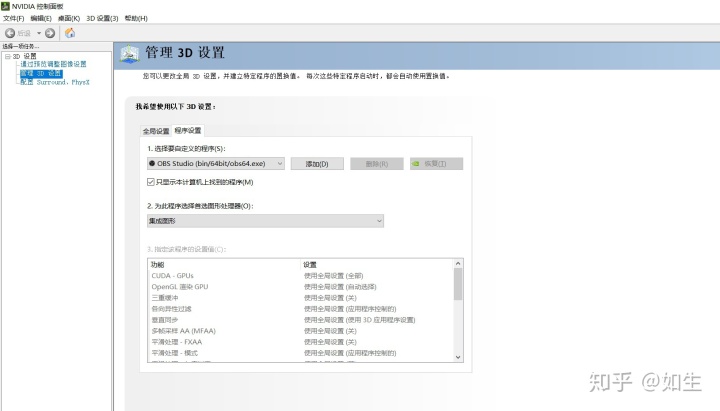Click the settings list scrollbar thumb

[x=458, y=284]
